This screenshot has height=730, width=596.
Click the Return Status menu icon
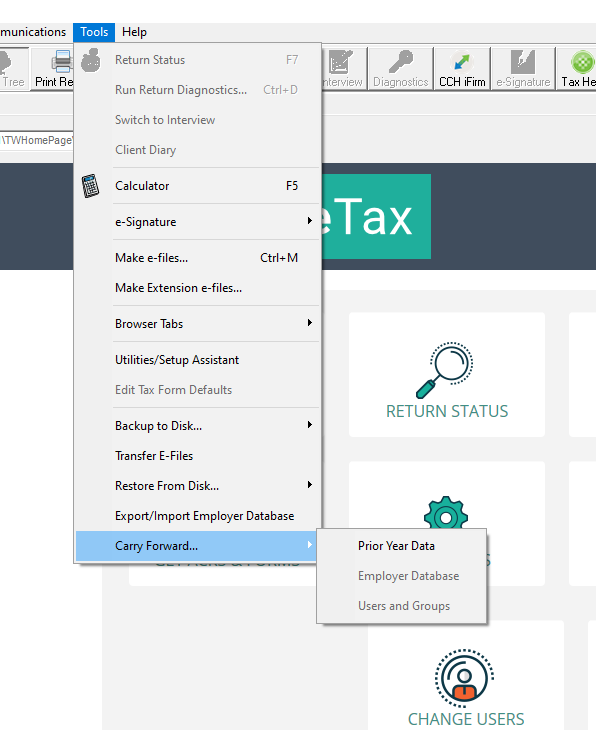click(x=91, y=60)
